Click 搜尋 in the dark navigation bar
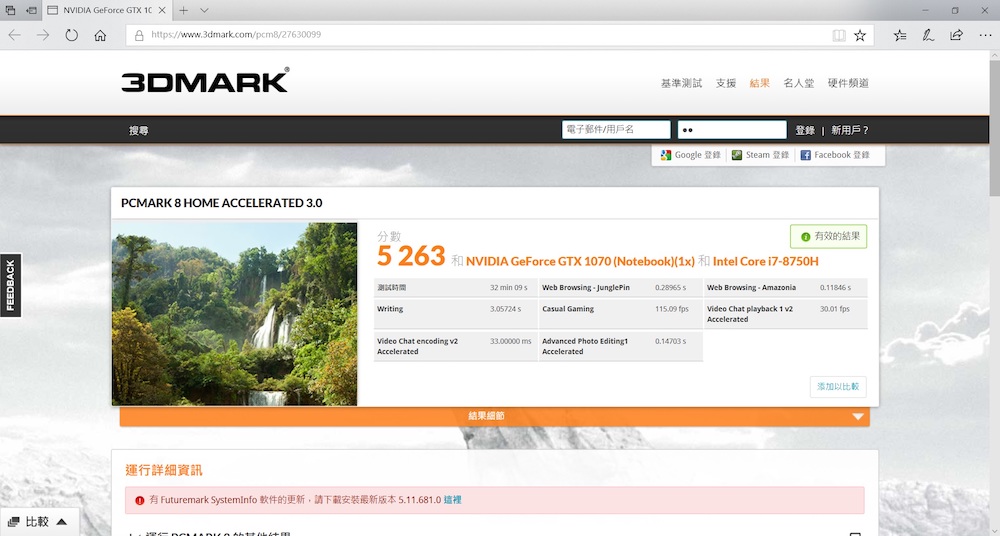 click(138, 130)
